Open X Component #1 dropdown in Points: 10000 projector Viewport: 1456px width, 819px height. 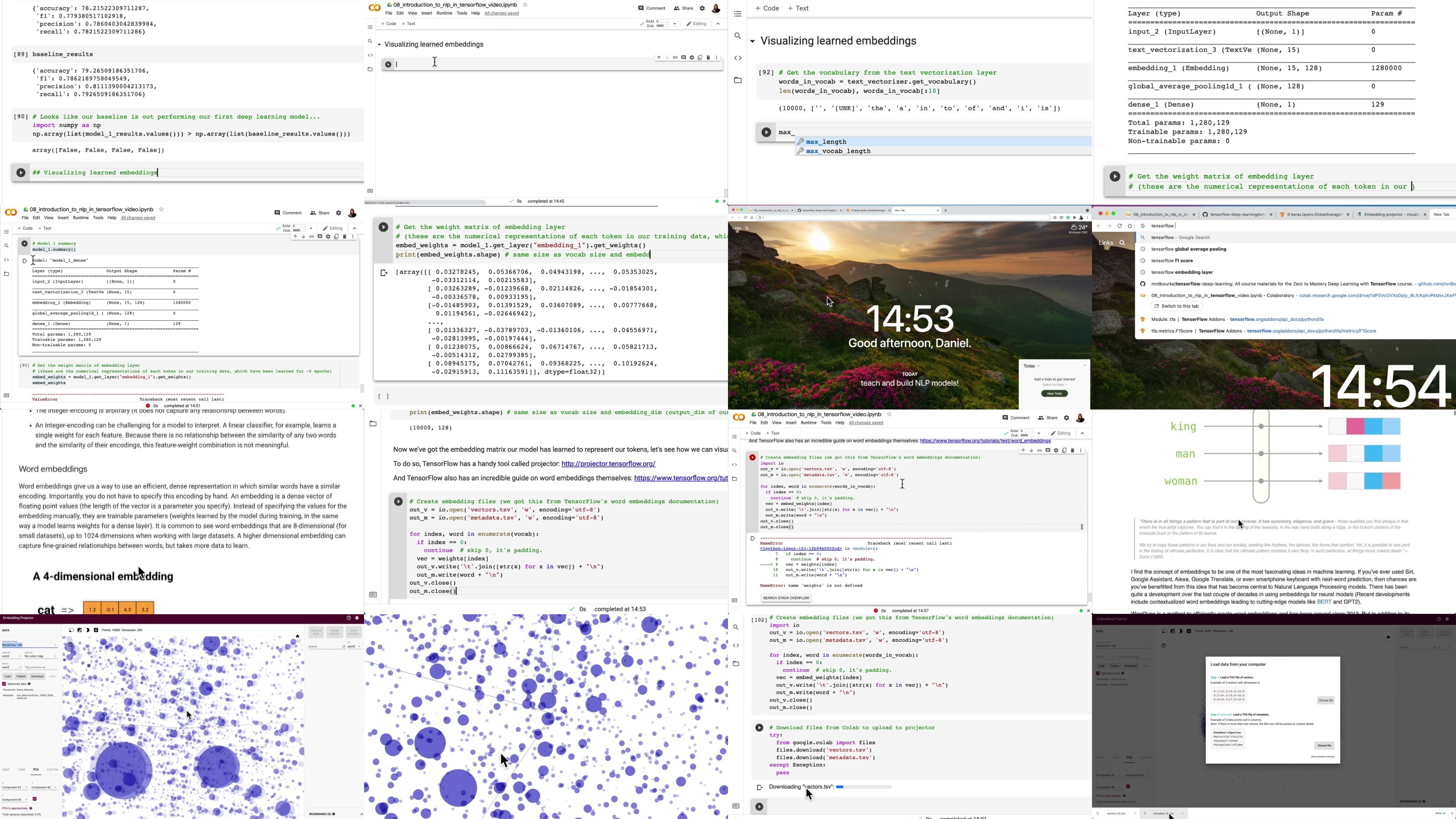pyautogui.click(x=15, y=787)
